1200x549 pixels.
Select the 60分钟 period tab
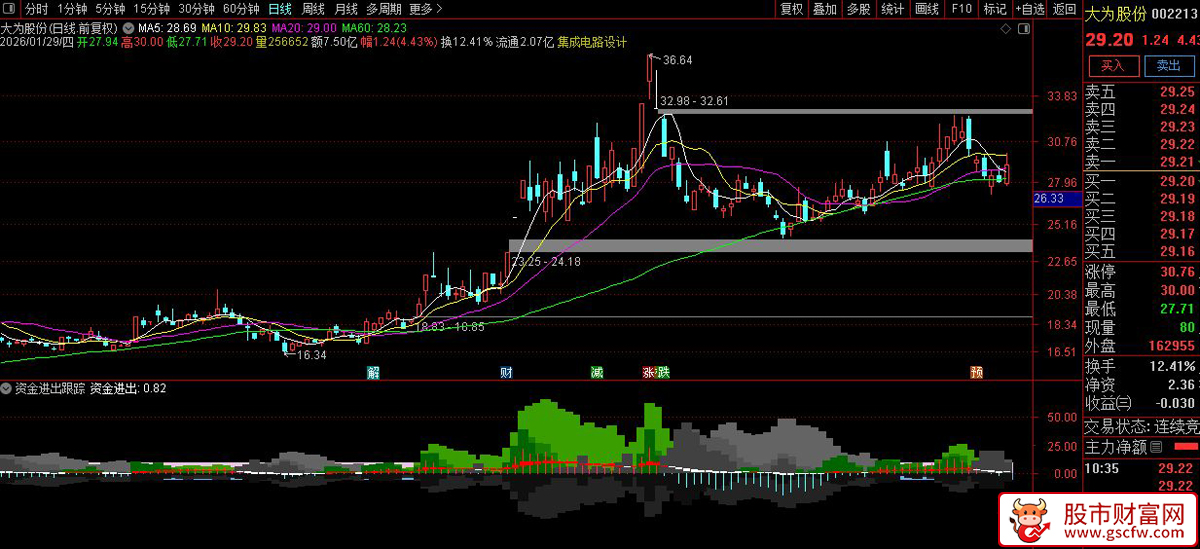242,9
